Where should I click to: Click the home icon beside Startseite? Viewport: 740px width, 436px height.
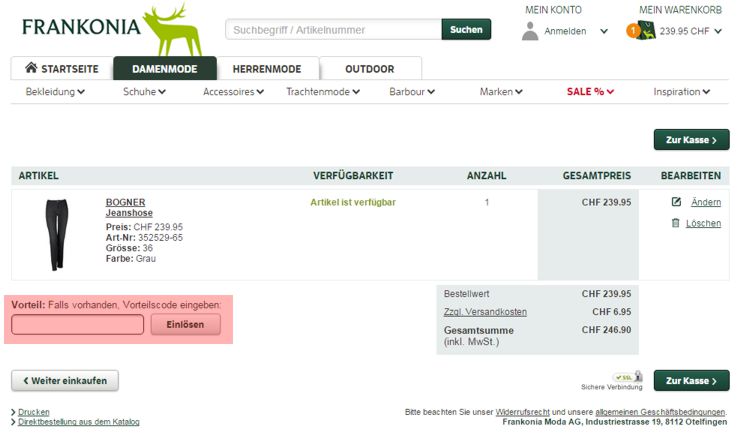(x=31, y=67)
